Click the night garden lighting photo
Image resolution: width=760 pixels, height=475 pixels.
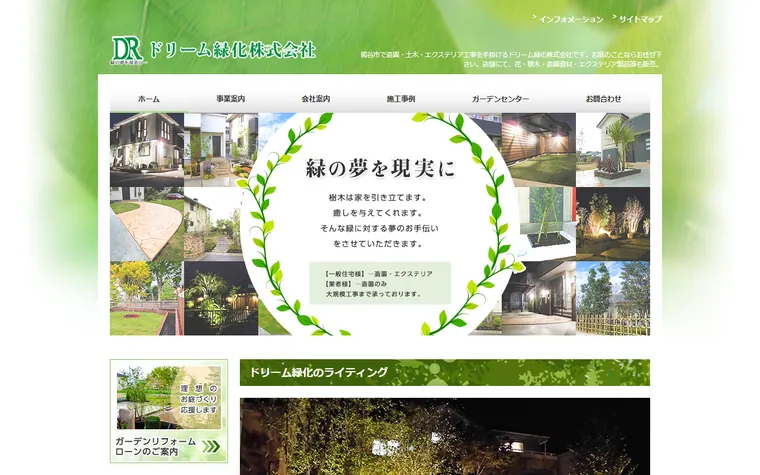pyautogui.click(x=444, y=437)
